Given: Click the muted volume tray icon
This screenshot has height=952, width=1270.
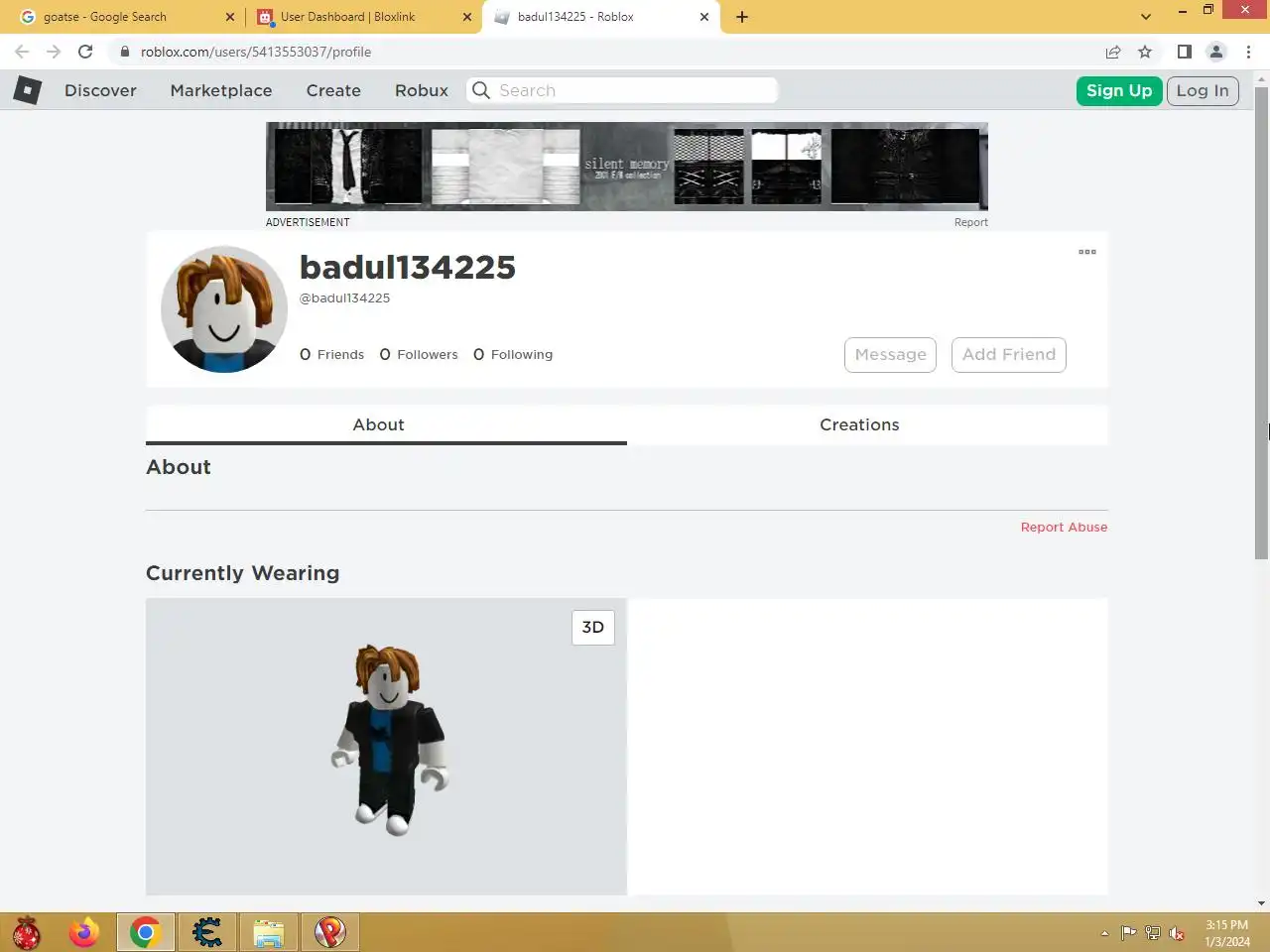Looking at the screenshot, I should pos(1177,933).
